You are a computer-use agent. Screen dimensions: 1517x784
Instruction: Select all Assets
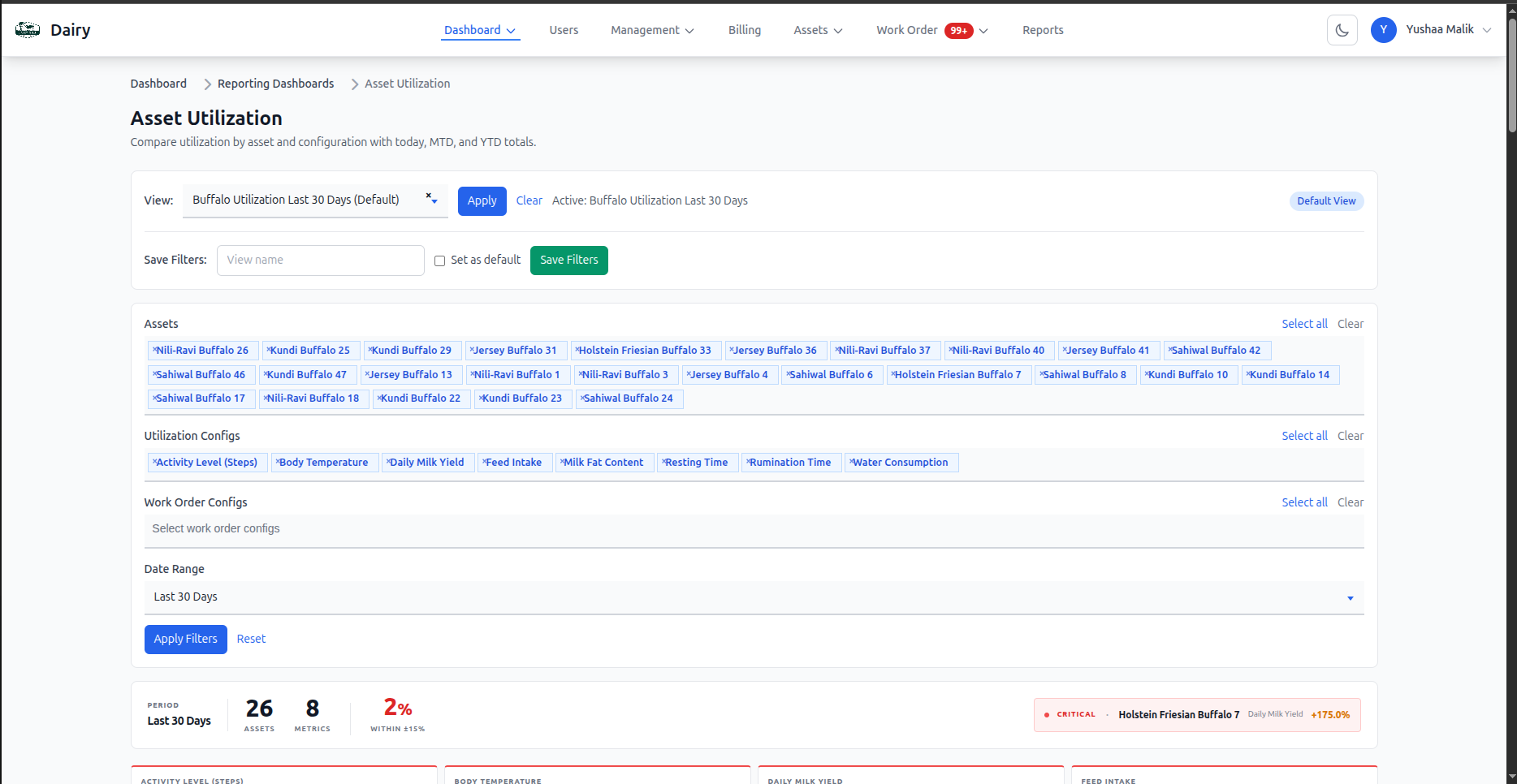[1304, 324]
